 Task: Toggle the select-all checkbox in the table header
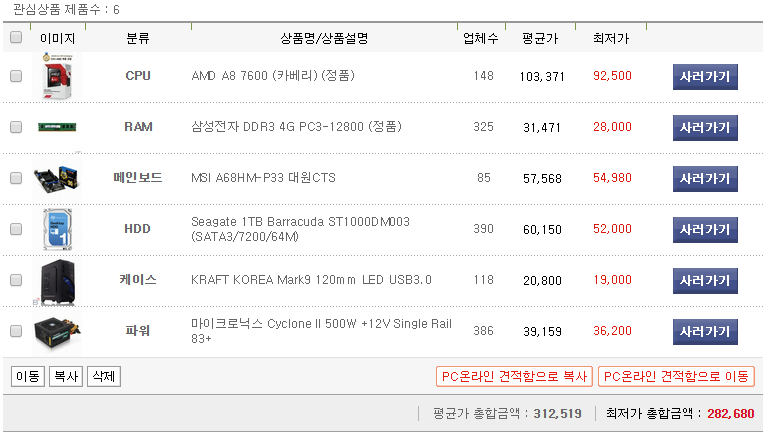click(x=16, y=38)
